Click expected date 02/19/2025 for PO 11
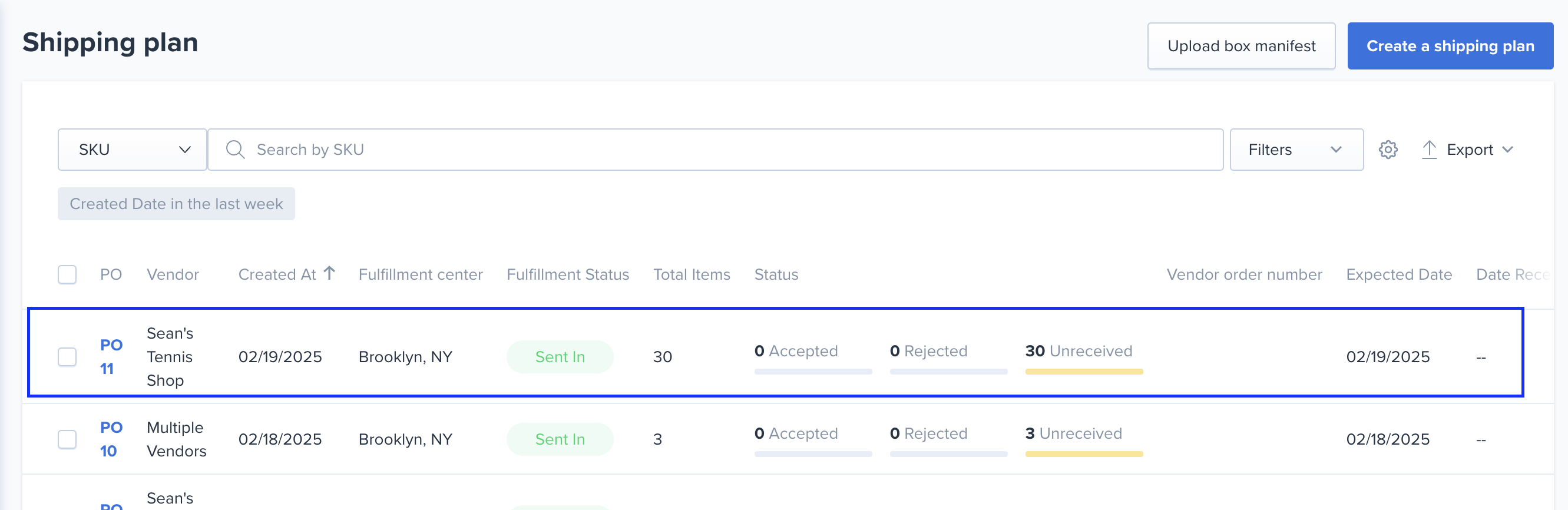Viewport: 1568px width, 510px height. (x=1388, y=357)
